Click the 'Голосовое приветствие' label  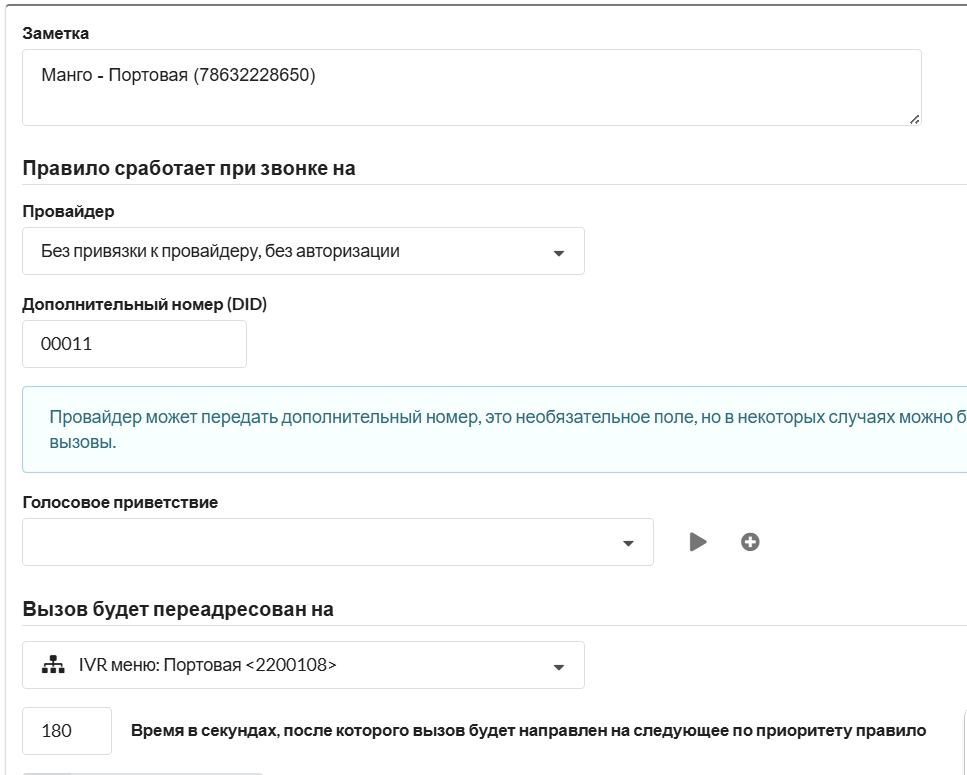pyautogui.click(x=120, y=502)
